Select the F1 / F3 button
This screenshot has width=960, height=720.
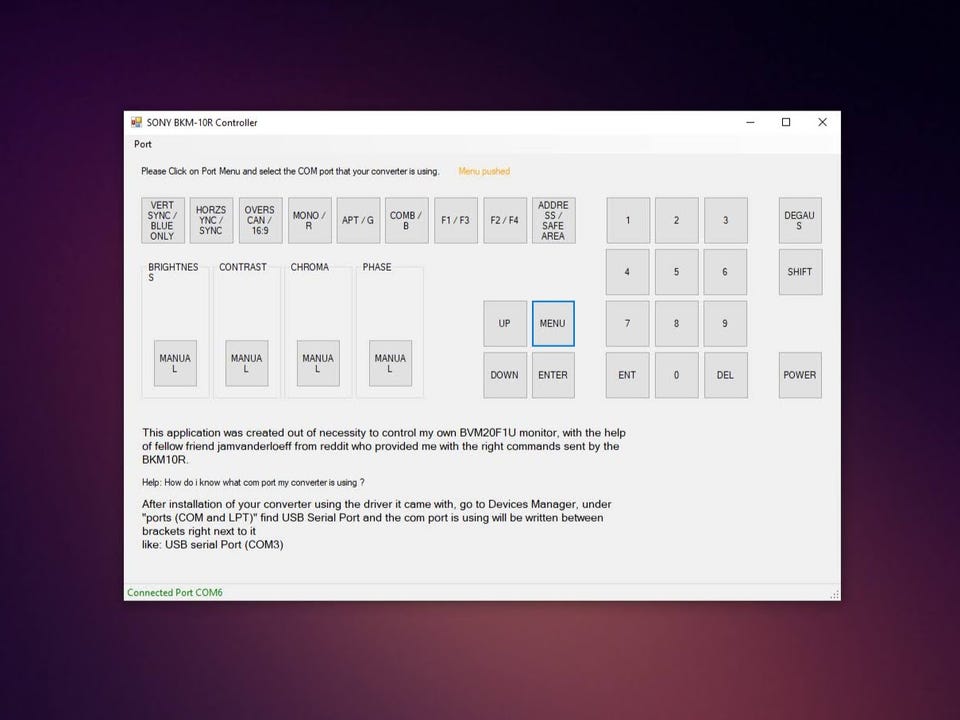click(456, 220)
